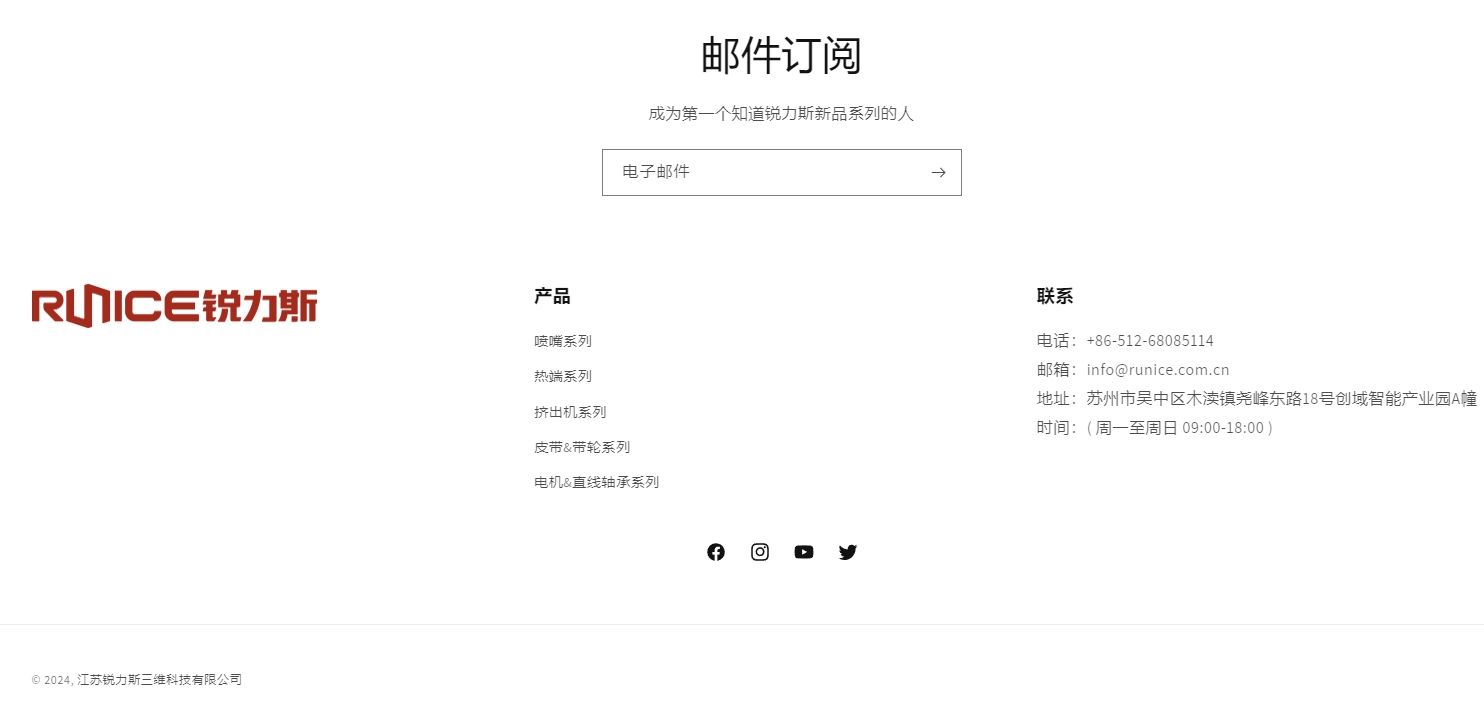The width and height of the screenshot is (1484, 722).
Task: Click the 联系 column heading
Action: [x=1055, y=296]
